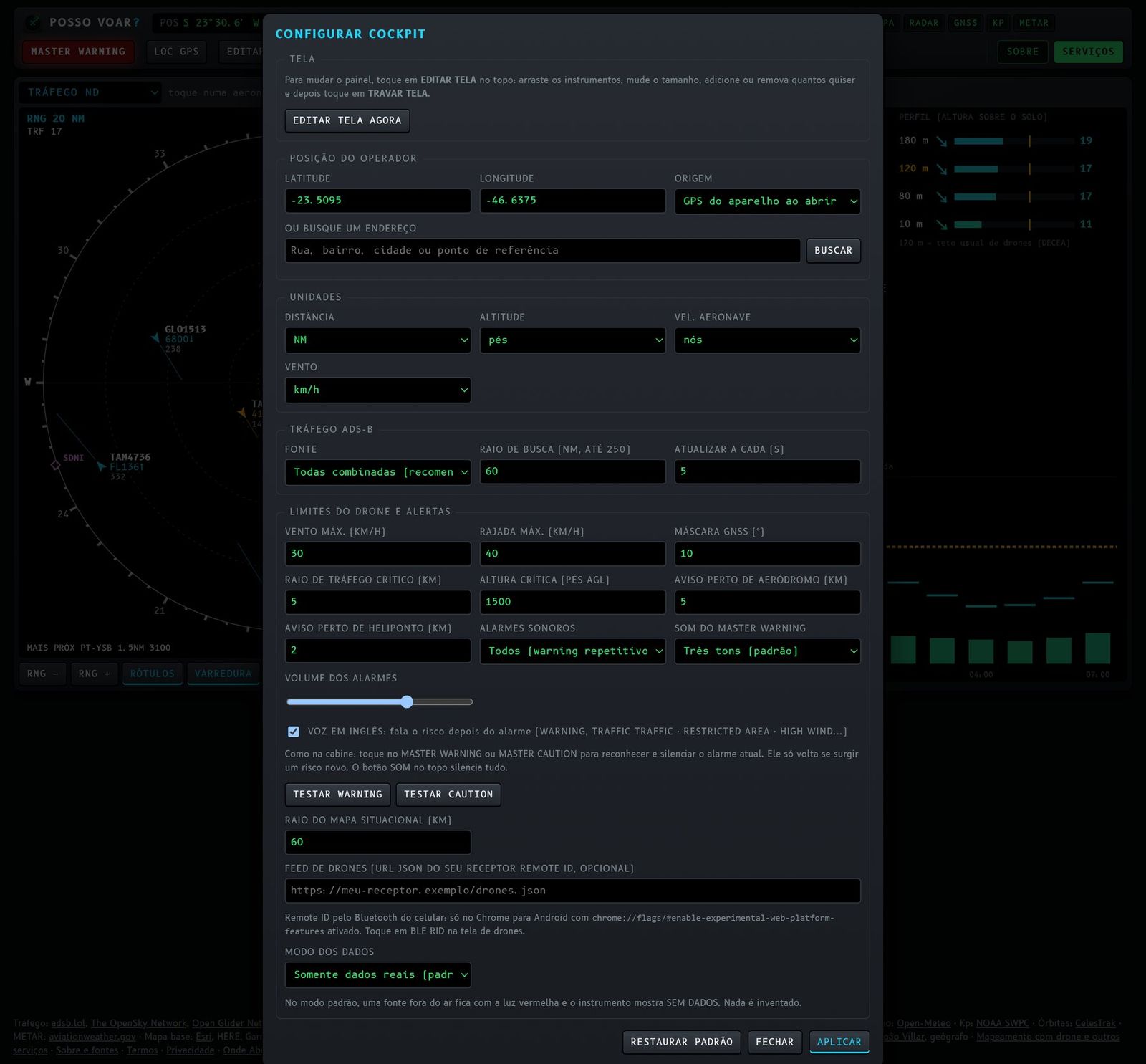The width and height of the screenshot is (1146, 1064).
Task: Open the Som do Master Warning dropdown
Action: tap(768, 651)
